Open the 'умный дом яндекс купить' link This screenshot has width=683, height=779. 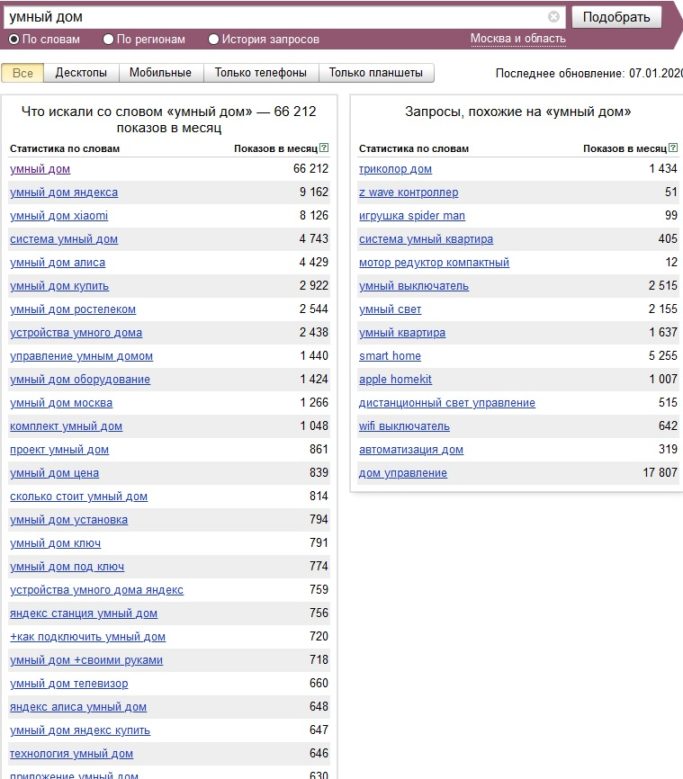click(x=80, y=730)
